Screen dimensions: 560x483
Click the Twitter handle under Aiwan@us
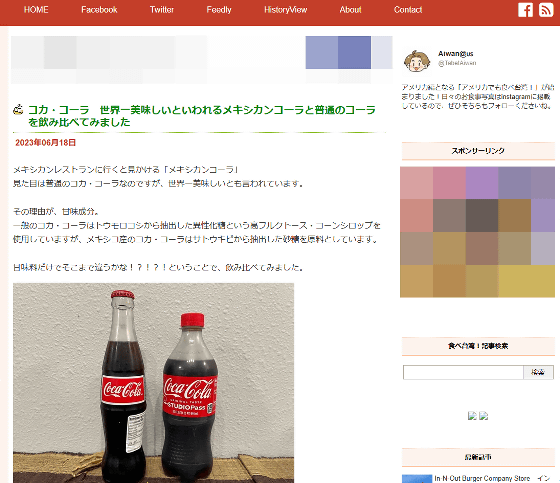[457, 63]
